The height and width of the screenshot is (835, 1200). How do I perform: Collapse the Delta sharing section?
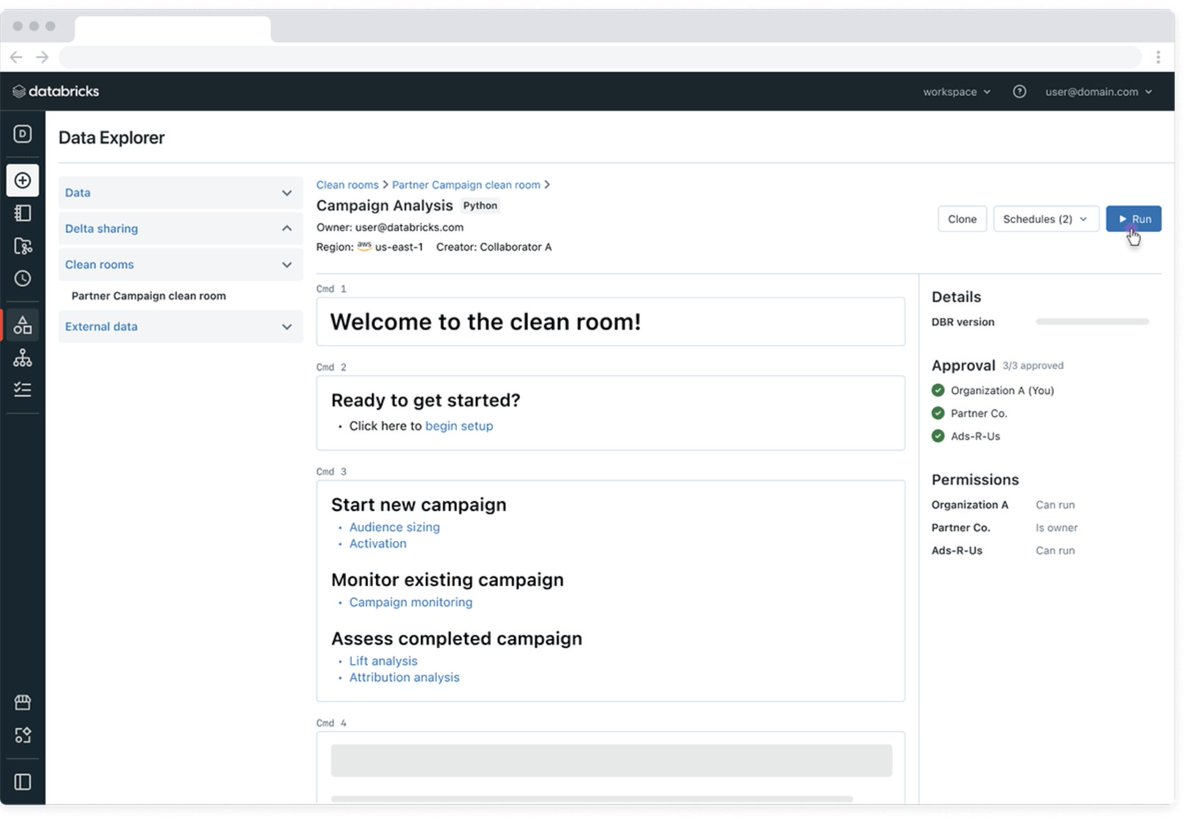[x=180, y=228]
